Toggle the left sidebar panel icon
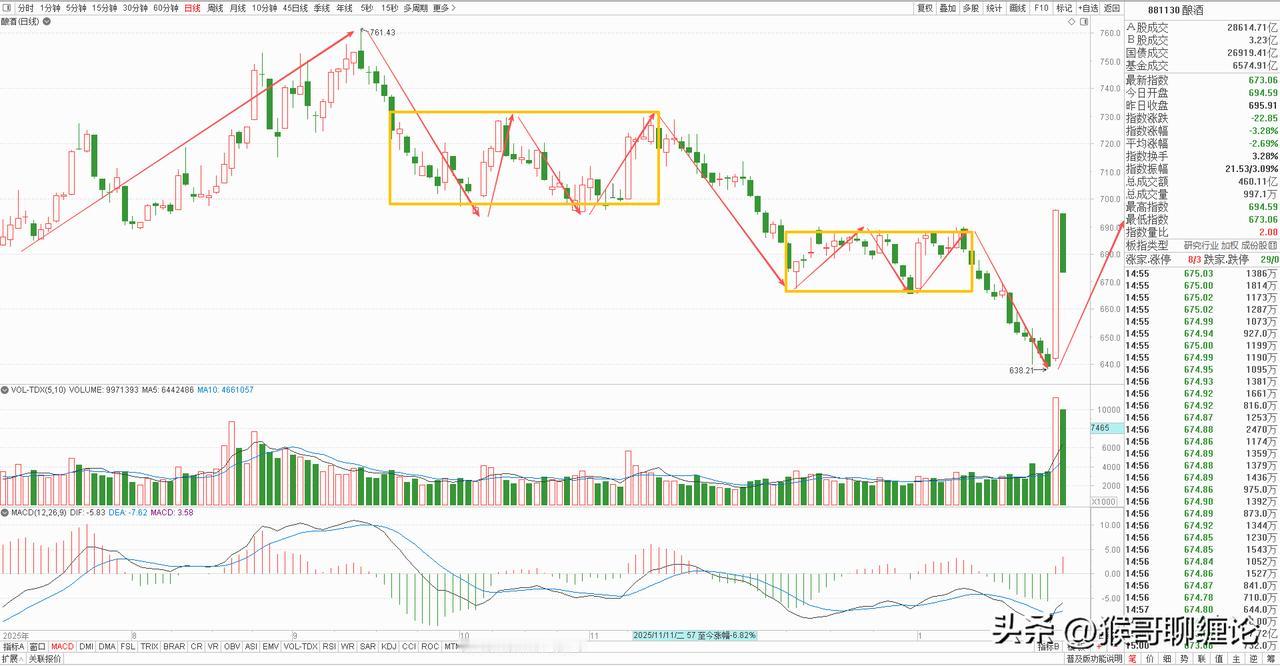The height and width of the screenshot is (666, 1280). [7, 8]
